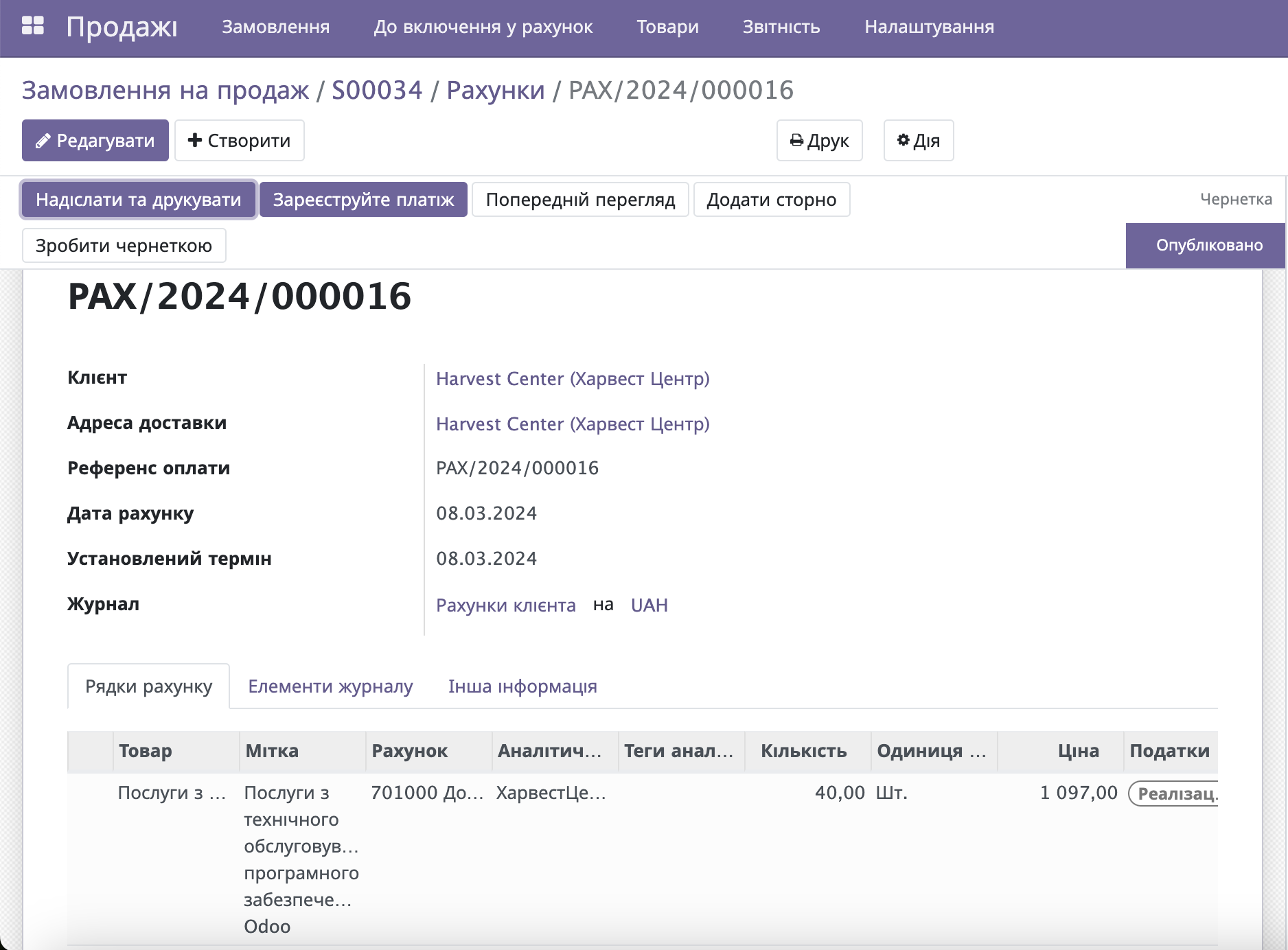Open the Налаштування menu
This screenshot has height=950, width=1288.
(928, 27)
